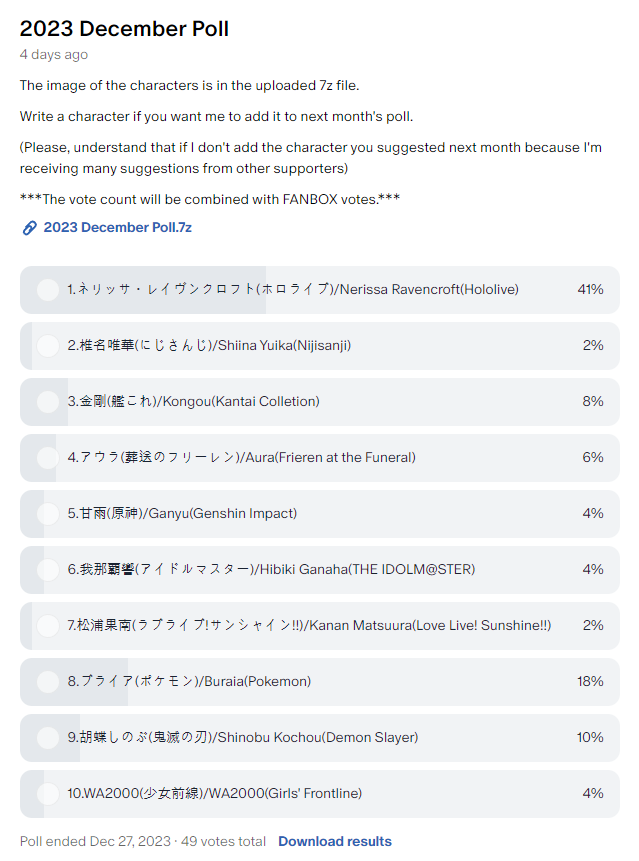Click the Kongou (Kantai Collection) option label
The height and width of the screenshot is (861, 639).
194,402
